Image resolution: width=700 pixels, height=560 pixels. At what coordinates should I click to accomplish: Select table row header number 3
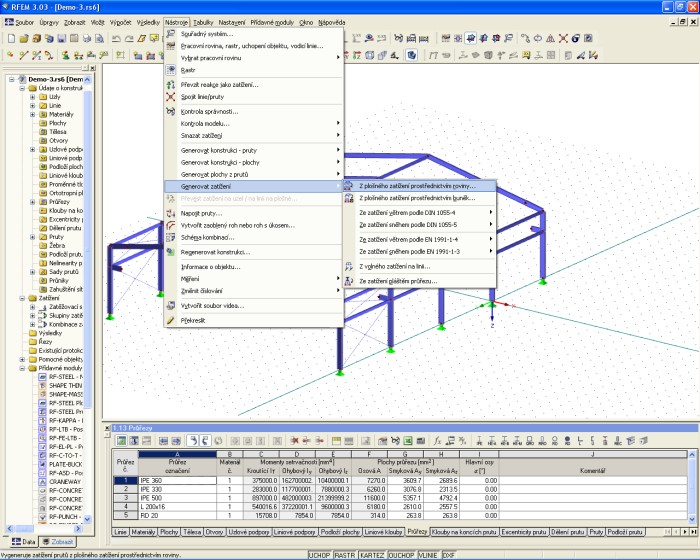[x=125, y=498]
